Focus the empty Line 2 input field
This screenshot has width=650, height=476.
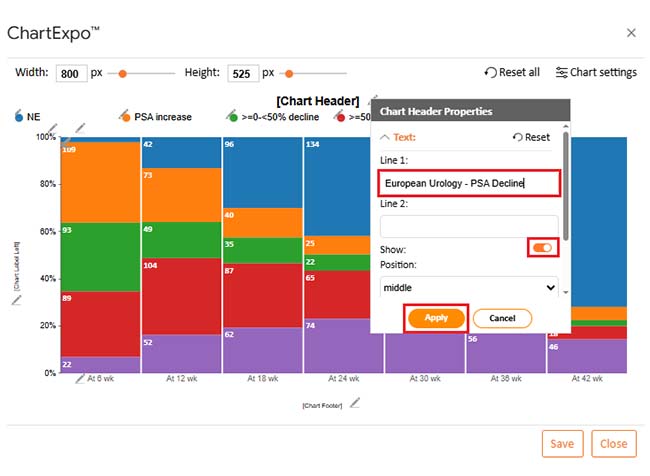(468, 226)
